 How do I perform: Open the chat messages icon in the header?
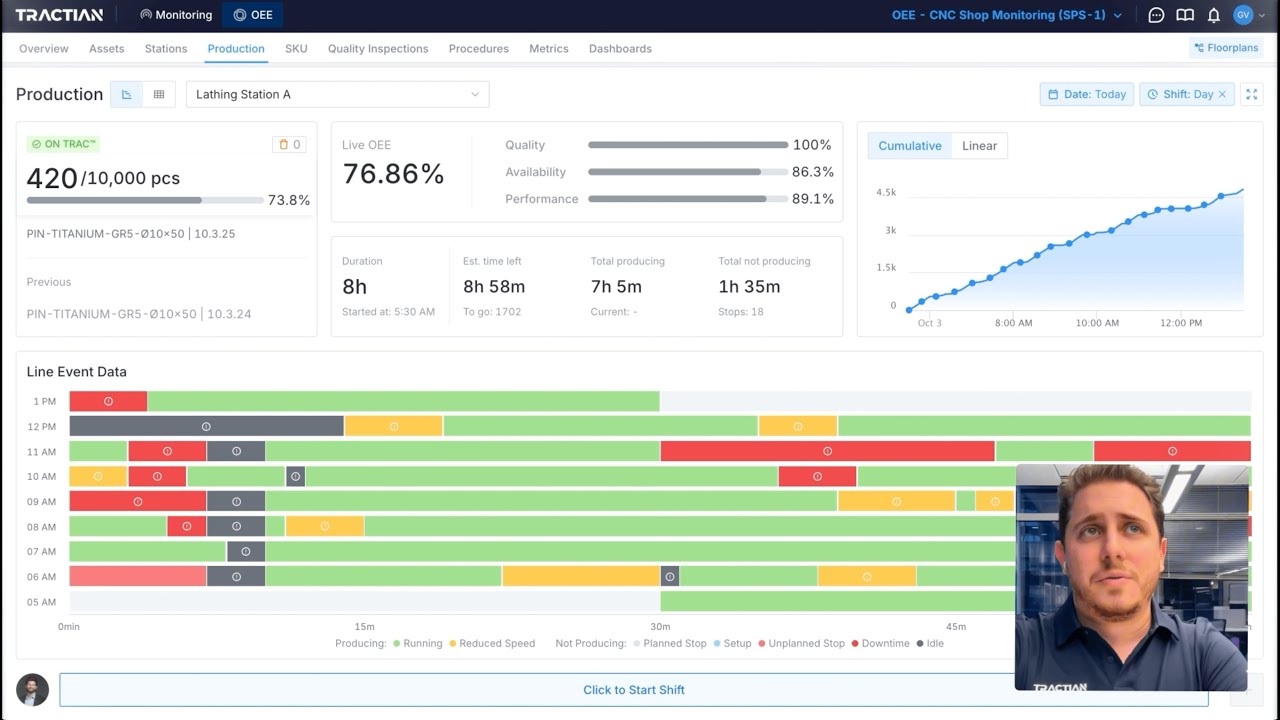(1156, 15)
